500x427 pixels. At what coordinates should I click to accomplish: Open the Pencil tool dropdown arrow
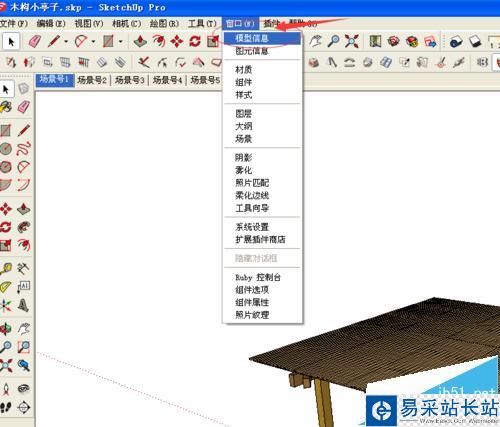(66, 42)
